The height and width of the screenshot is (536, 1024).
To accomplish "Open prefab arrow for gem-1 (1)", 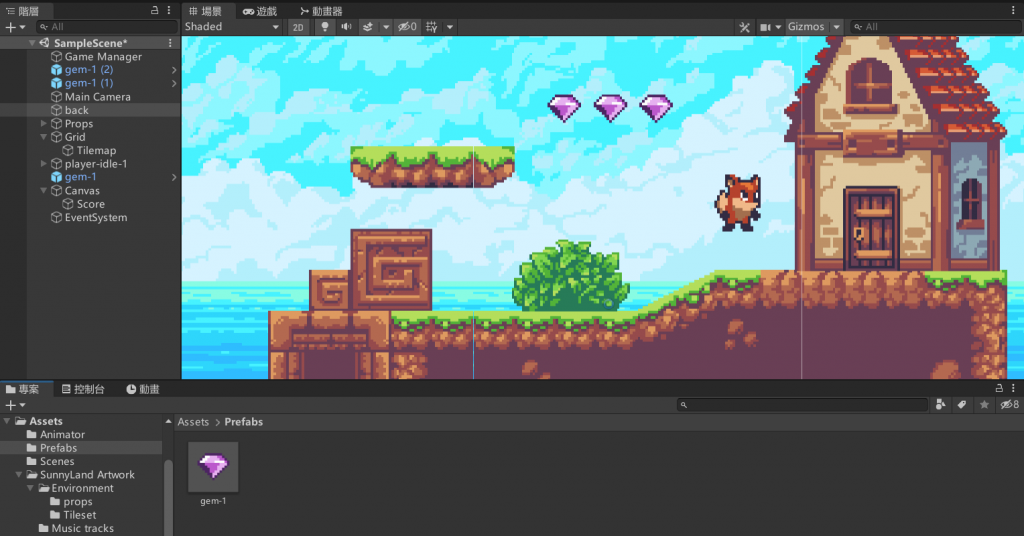I will 174,83.
